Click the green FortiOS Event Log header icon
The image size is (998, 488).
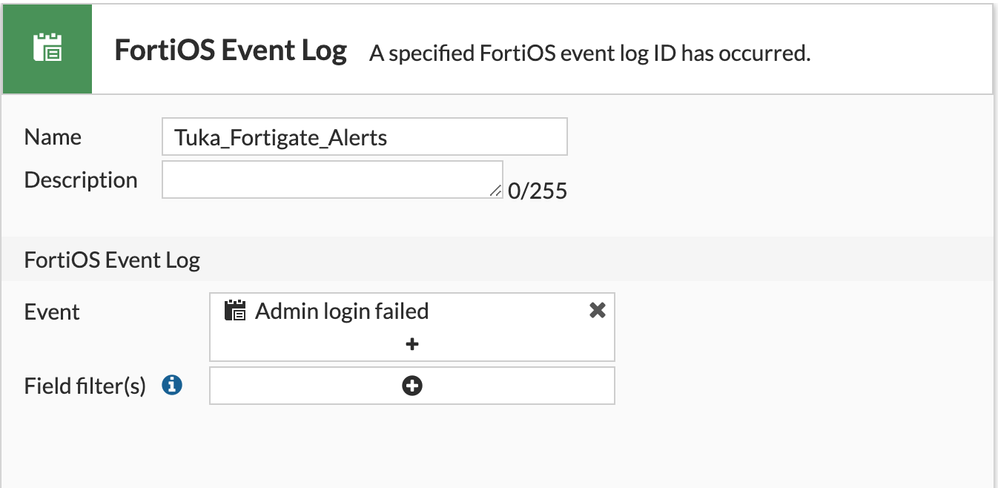47,49
